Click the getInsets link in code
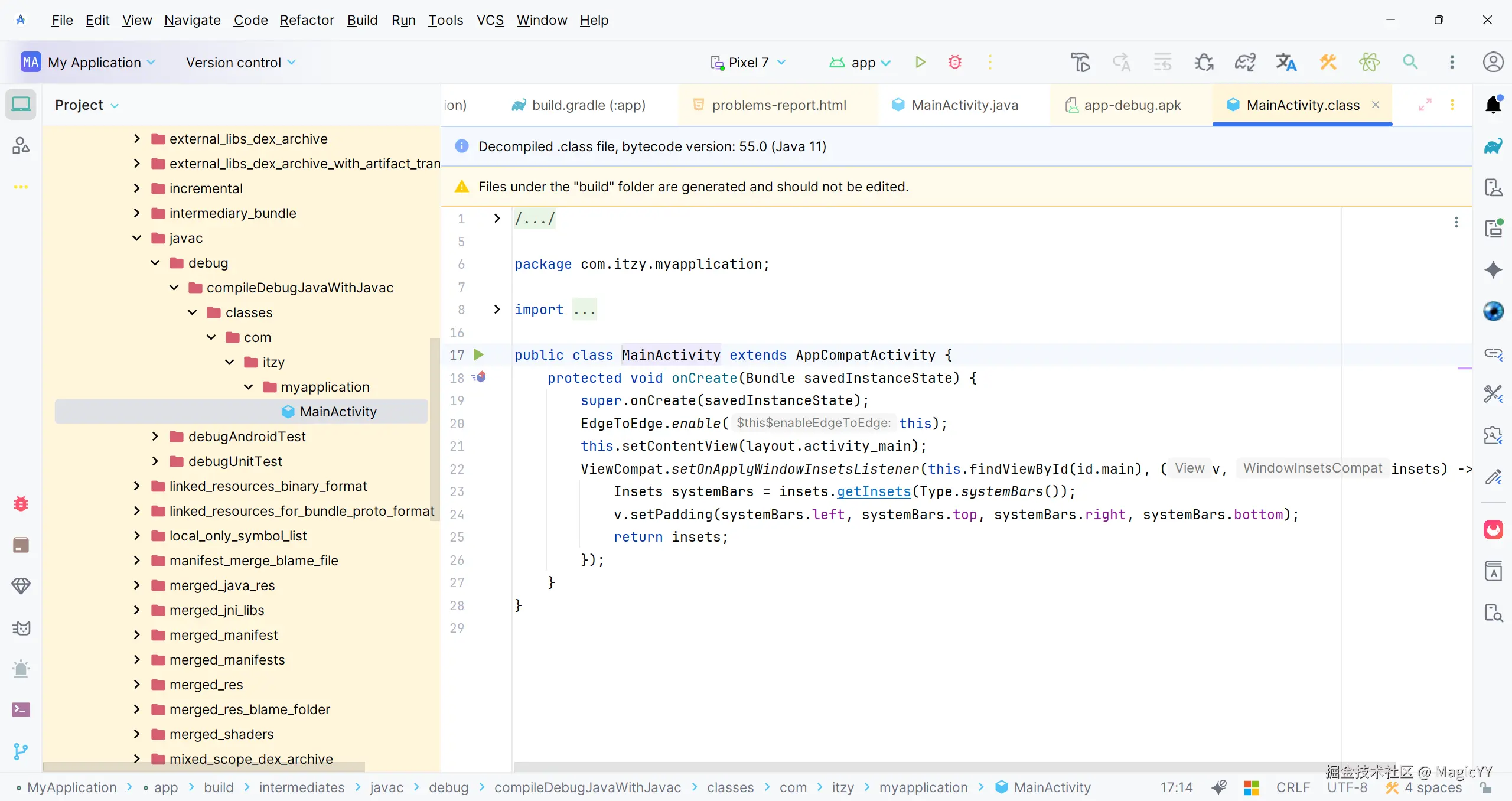Viewport: 1512px width, 801px height. [874, 491]
